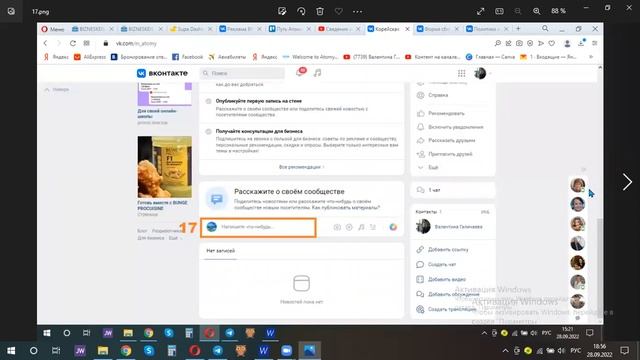Click Создать трансляцию

tap(452, 309)
